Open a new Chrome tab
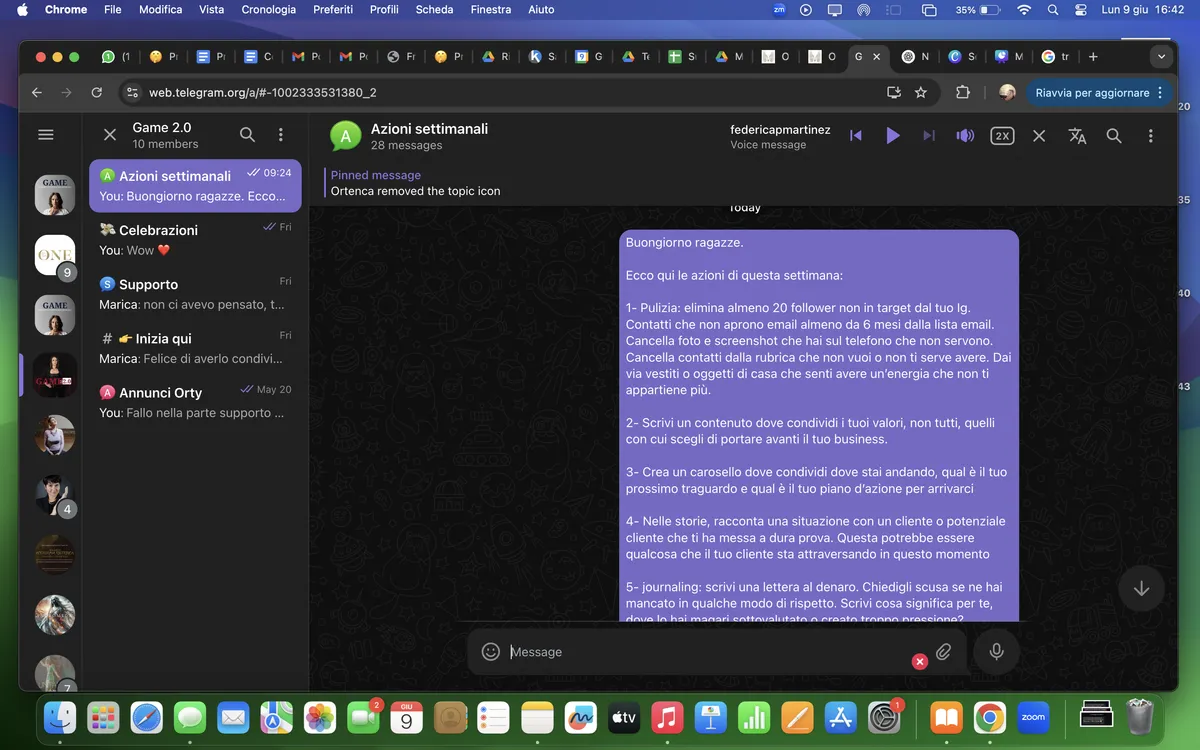Image resolution: width=1200 pixels, height=750 pixels. 1093,57
